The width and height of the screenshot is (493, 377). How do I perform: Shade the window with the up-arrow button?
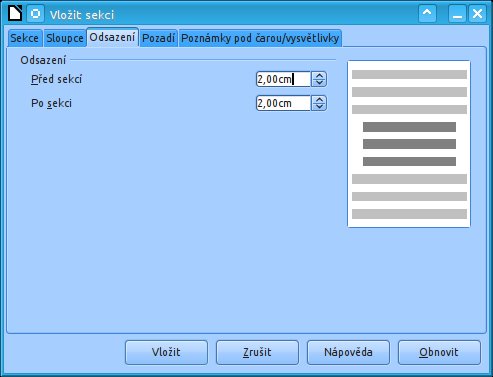click(427, 14)
